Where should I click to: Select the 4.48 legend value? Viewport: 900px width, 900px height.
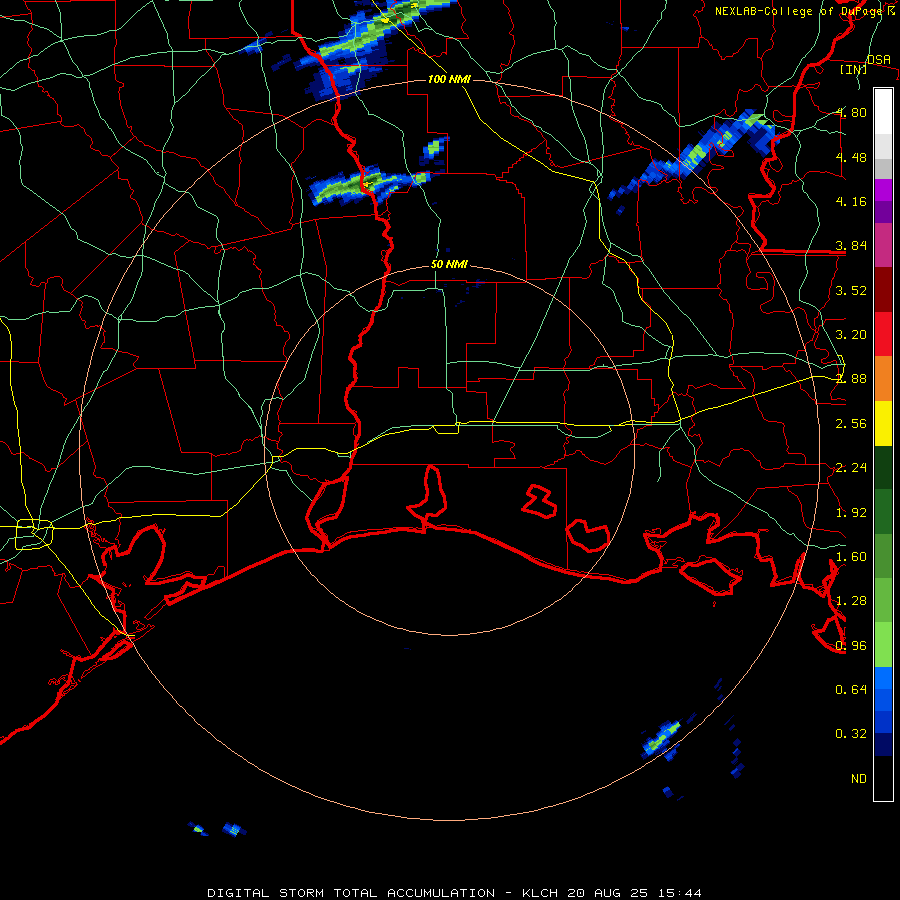851,157
